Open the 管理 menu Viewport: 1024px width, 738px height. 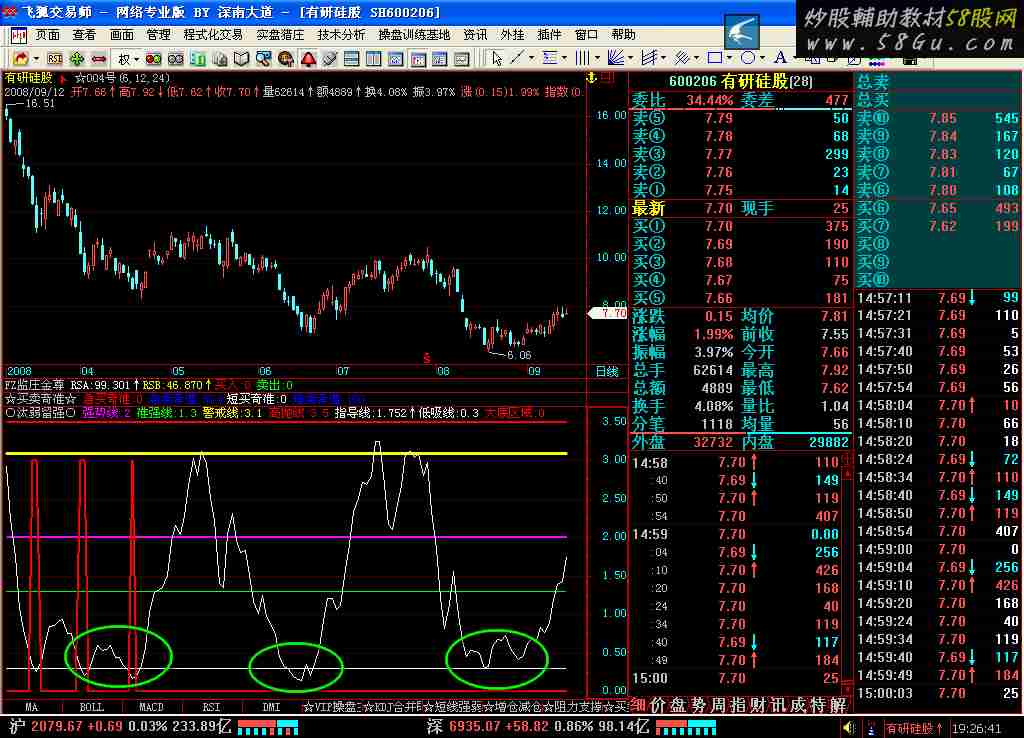[158, 35]
